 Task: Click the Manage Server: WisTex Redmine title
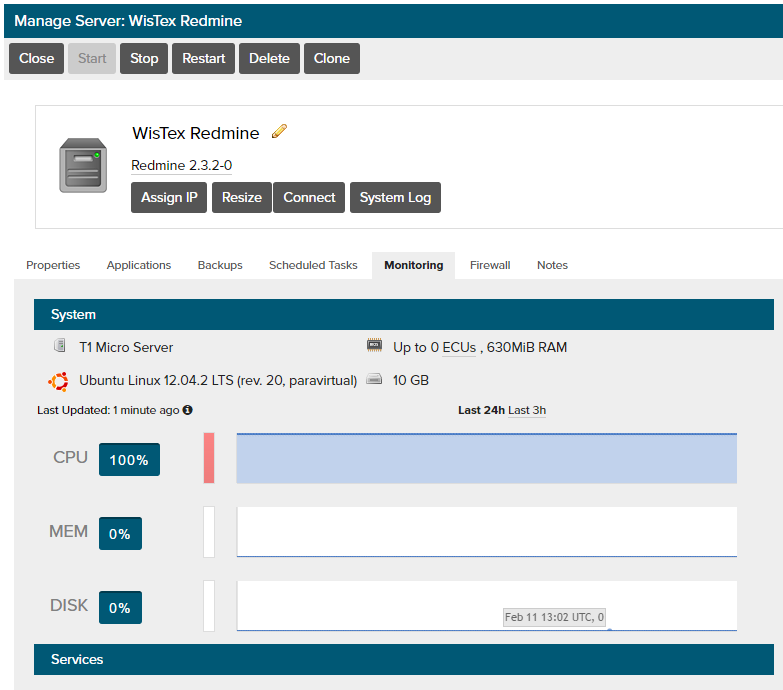[128, 21]
